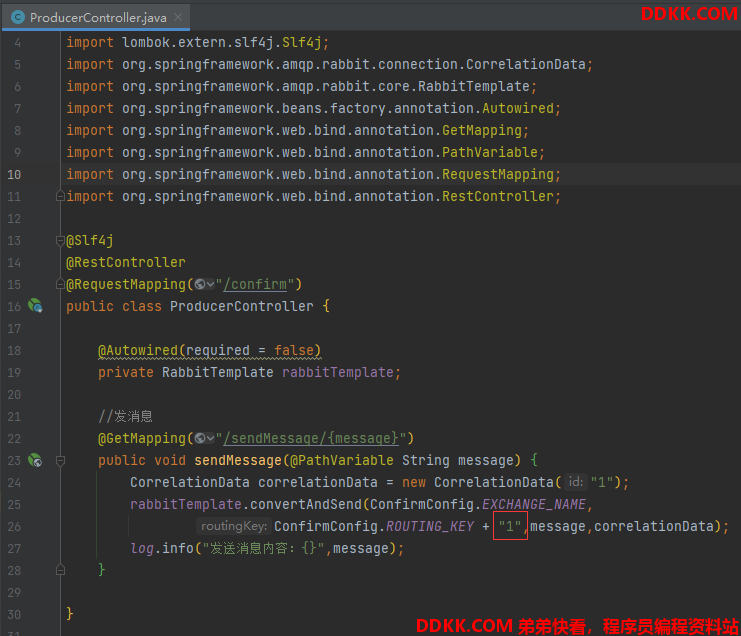This screenshot has width=741, height=636.
Task: Click the new CorrelationData constructor call
Action: click(513, 482)
